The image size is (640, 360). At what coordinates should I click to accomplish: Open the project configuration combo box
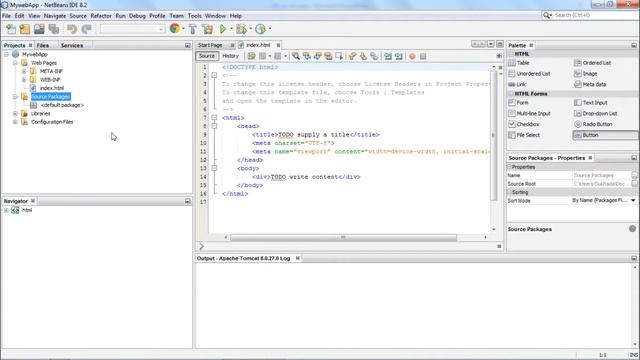pyautogui.click(x=133, y=29)
